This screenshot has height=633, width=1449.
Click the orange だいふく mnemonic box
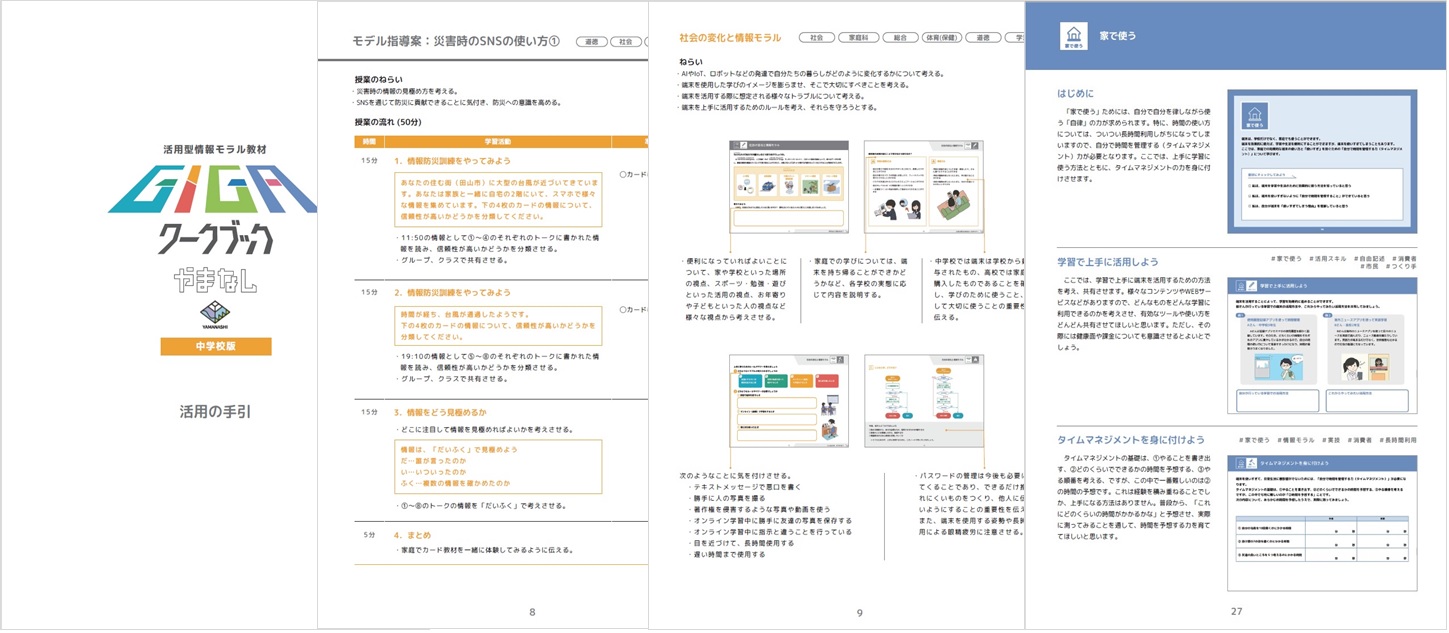[497, 467]
